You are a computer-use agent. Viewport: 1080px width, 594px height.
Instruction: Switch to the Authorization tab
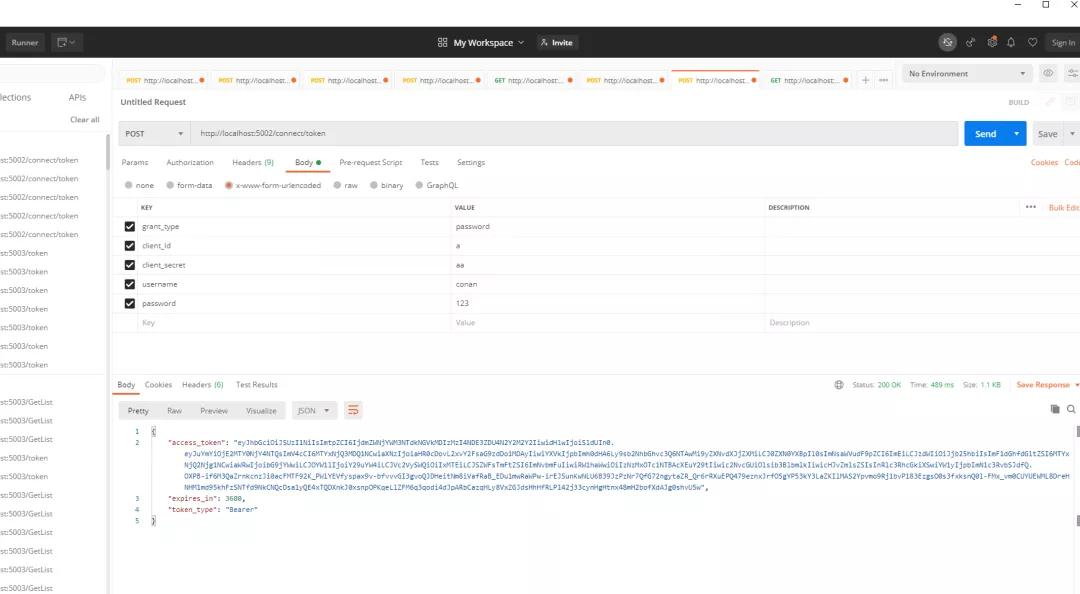190,162
